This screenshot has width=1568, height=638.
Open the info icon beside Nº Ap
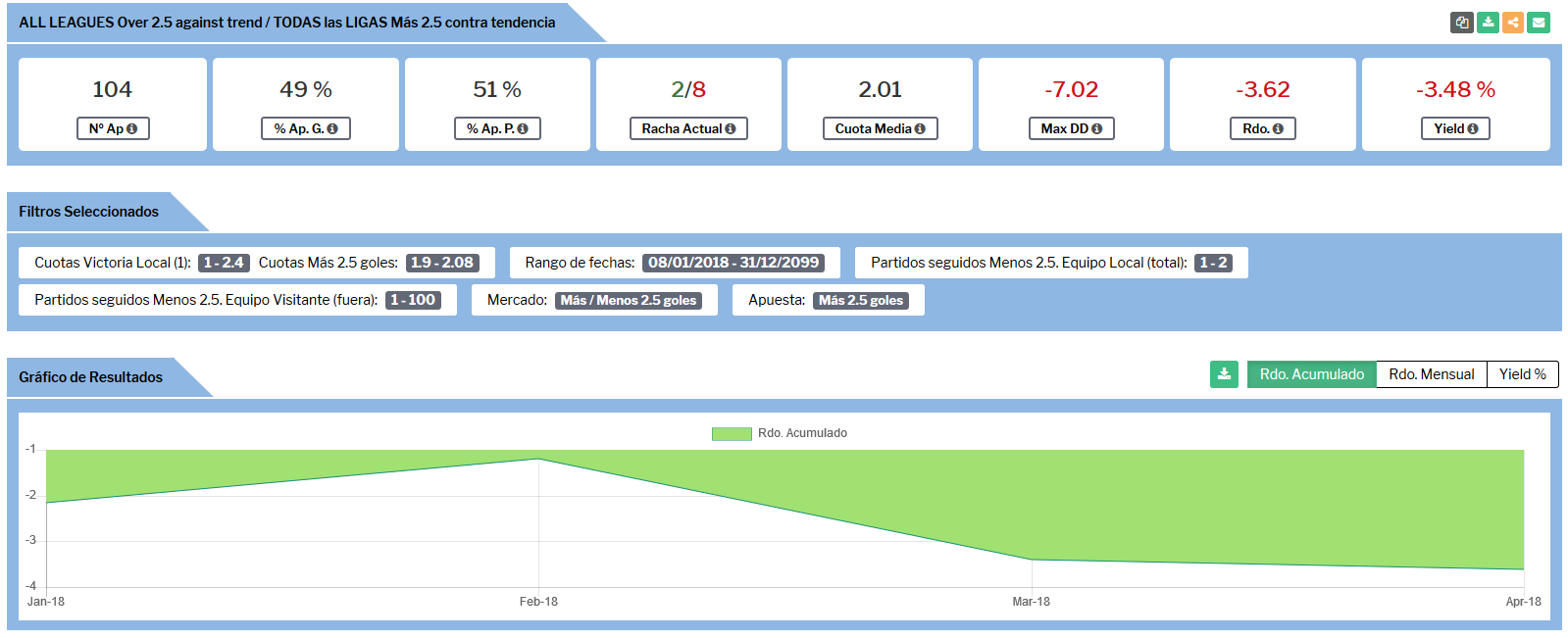(x=131, y=128)
